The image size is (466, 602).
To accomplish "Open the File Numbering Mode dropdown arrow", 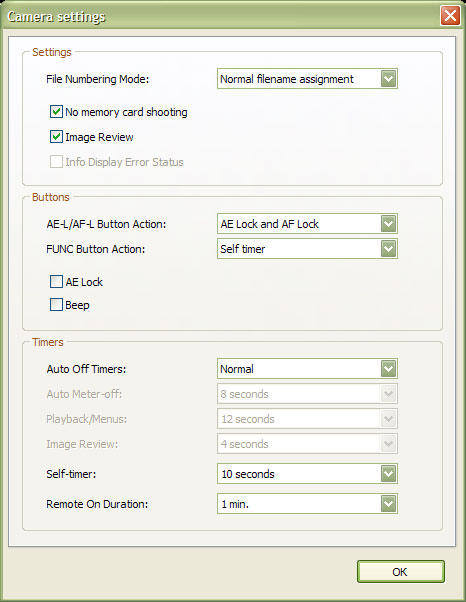I will point(388,79).
